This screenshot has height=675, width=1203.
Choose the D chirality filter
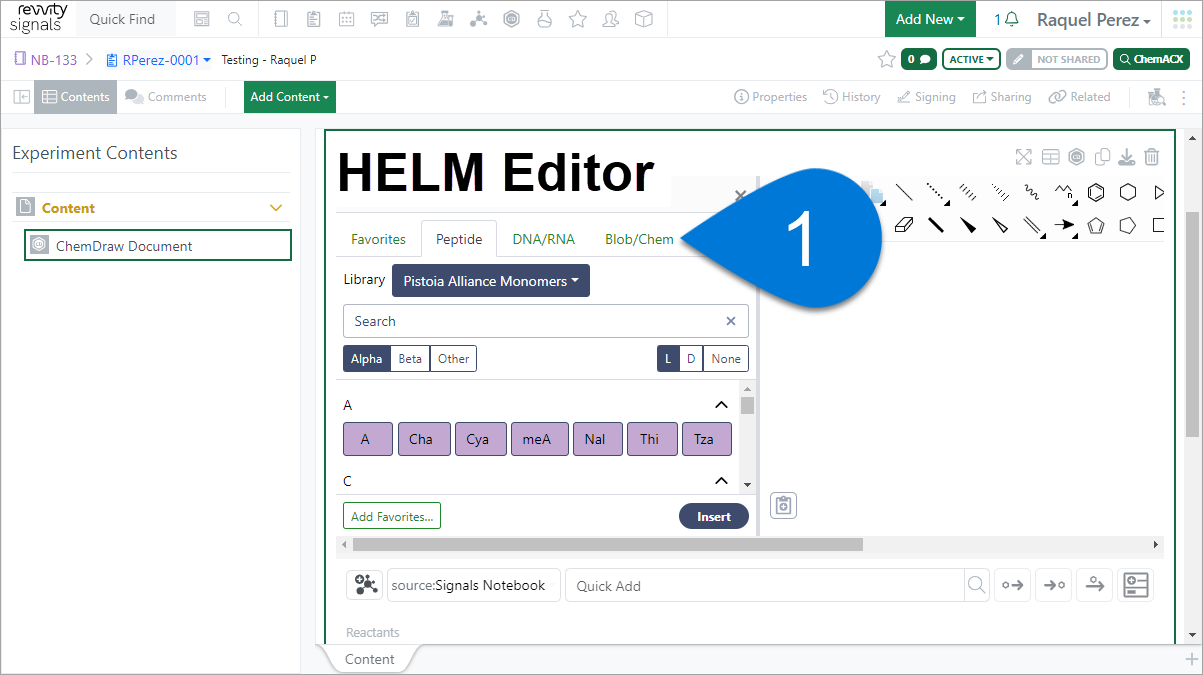(690, 359)
